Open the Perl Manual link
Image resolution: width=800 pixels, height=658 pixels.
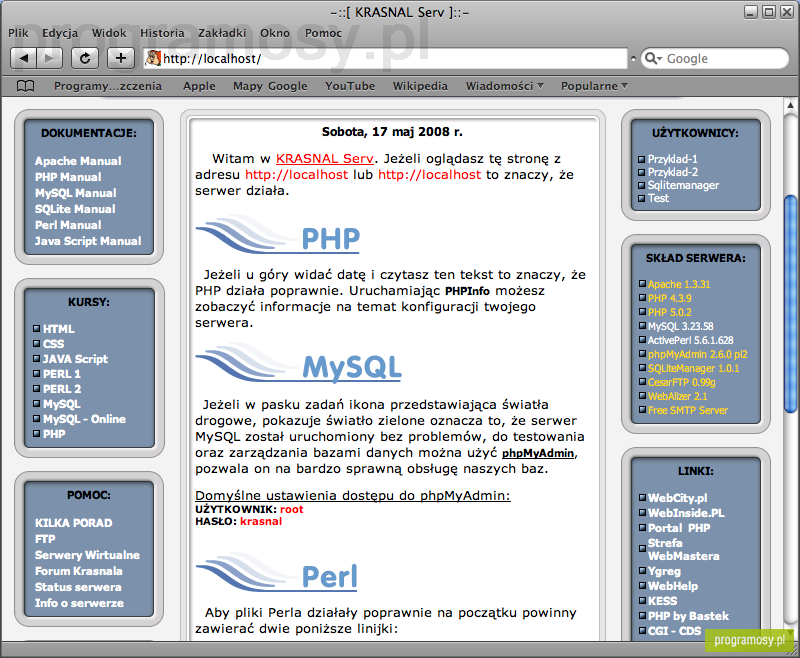click(68, 225)
